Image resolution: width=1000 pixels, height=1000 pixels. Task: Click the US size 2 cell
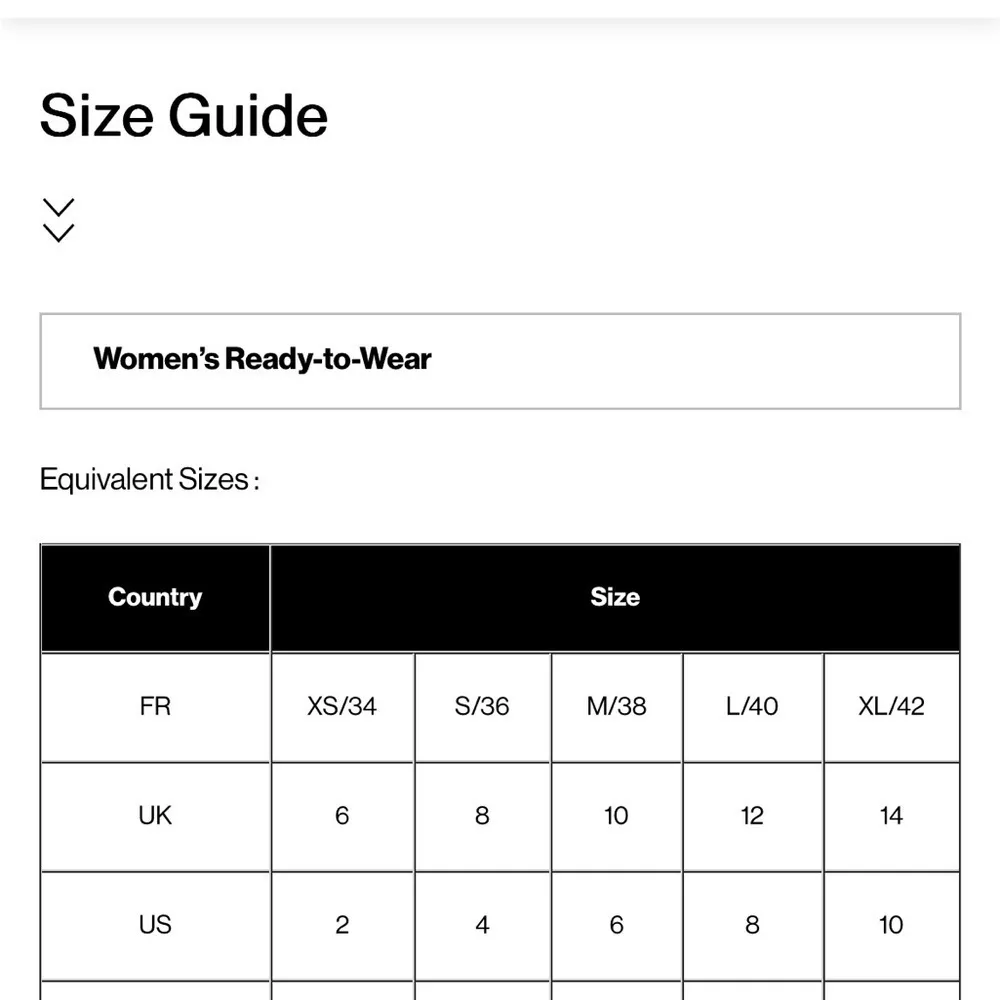click(x=342, y=925)
